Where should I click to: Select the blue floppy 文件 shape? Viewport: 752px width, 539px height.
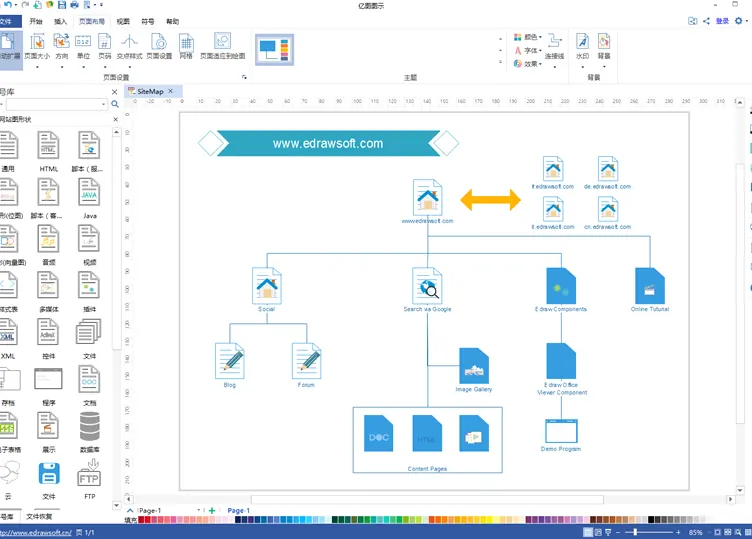(x=48, y=479)
